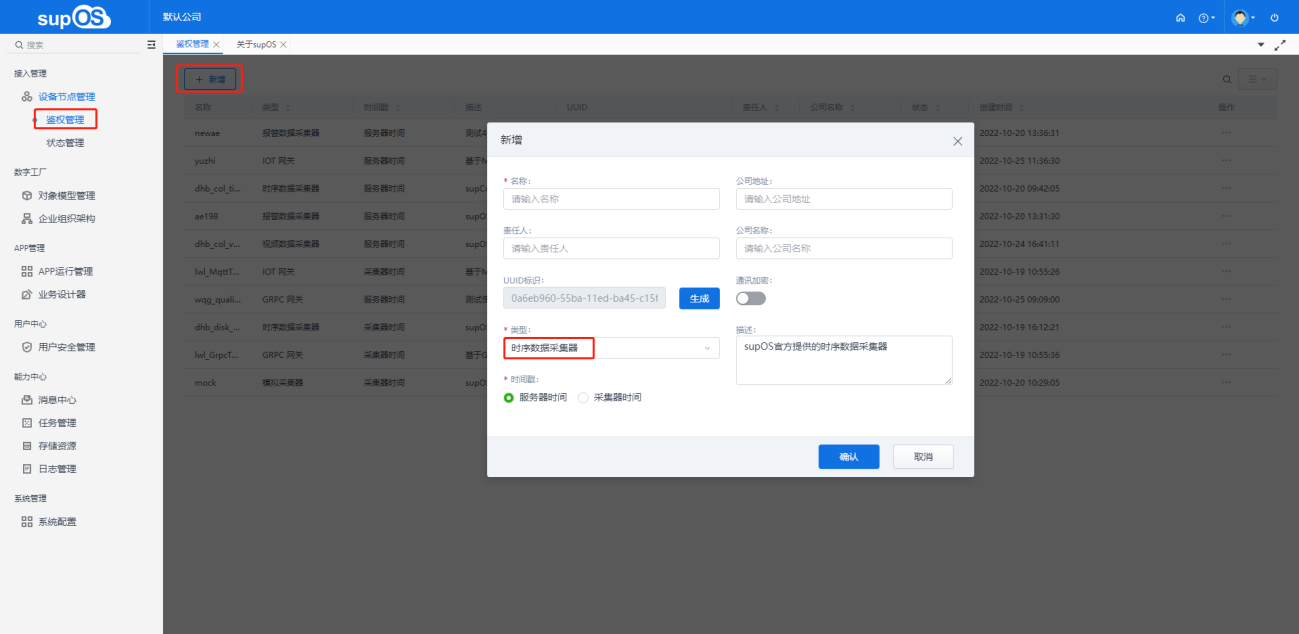This screenshot has height=634, width=1299.
Task: Select the 服务器时间 radio button
Action: (509, 397)
